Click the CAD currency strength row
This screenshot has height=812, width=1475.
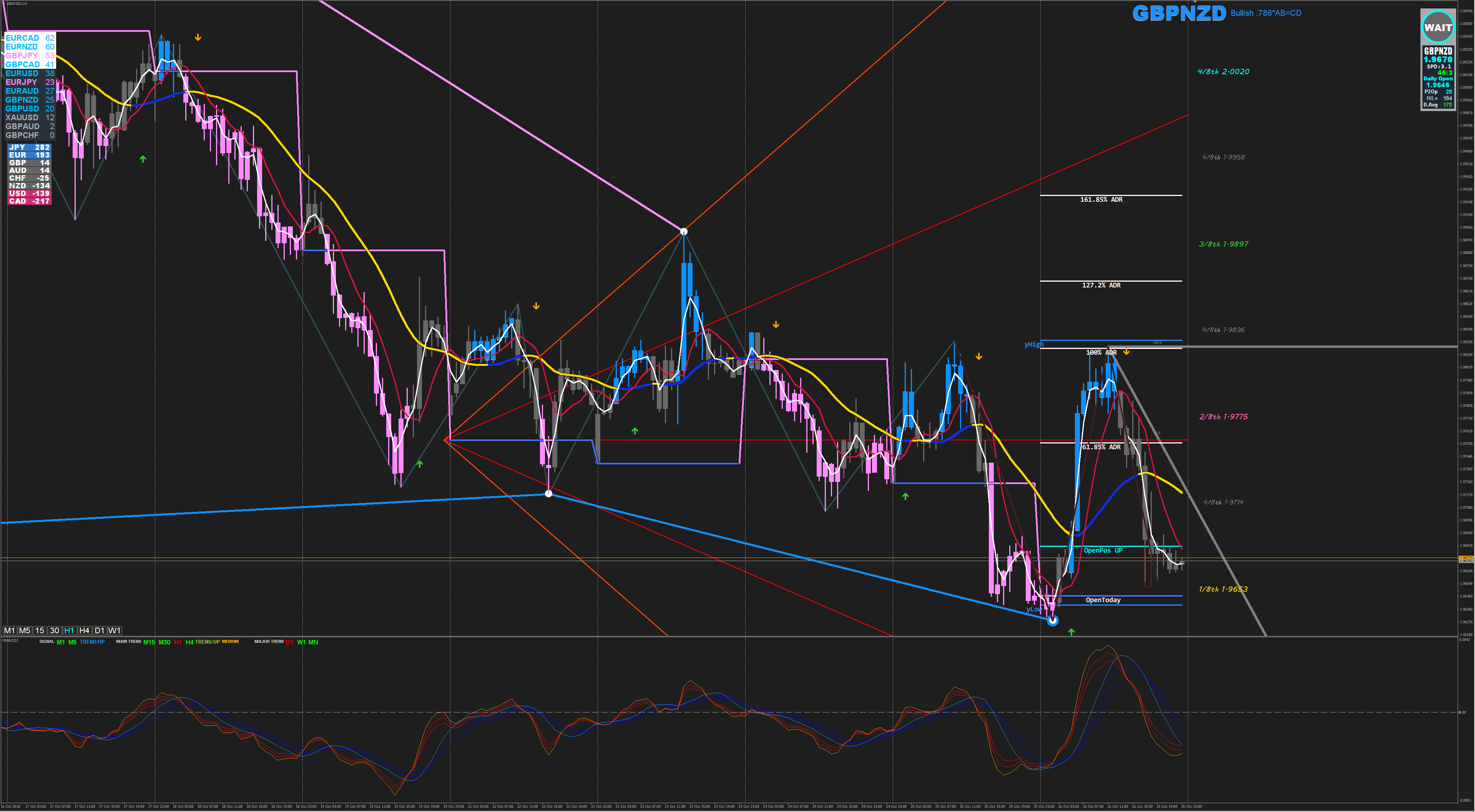(x=29, y=201)
